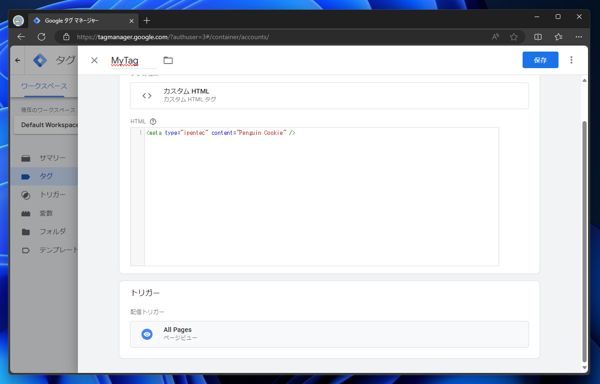Click the browser profile avatar icon
This screenshot has width=600, height=384.
pos(18,21)
